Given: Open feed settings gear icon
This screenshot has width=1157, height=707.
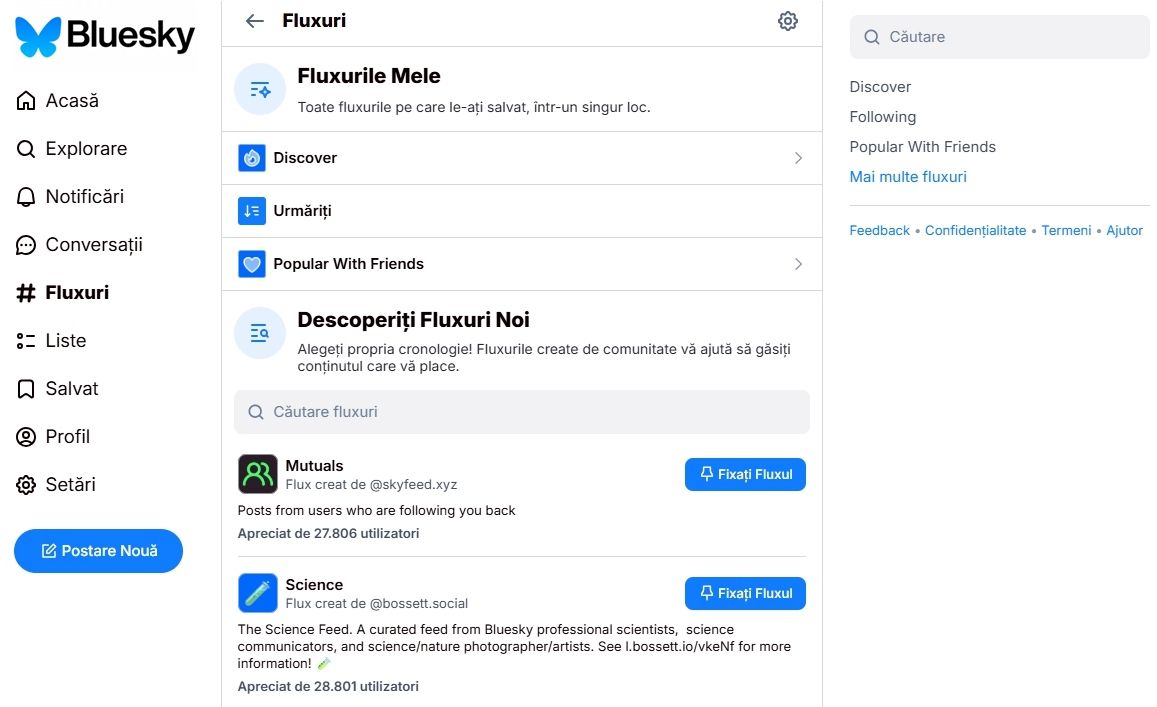Looking at the screenshot, I should pos(788,21).
